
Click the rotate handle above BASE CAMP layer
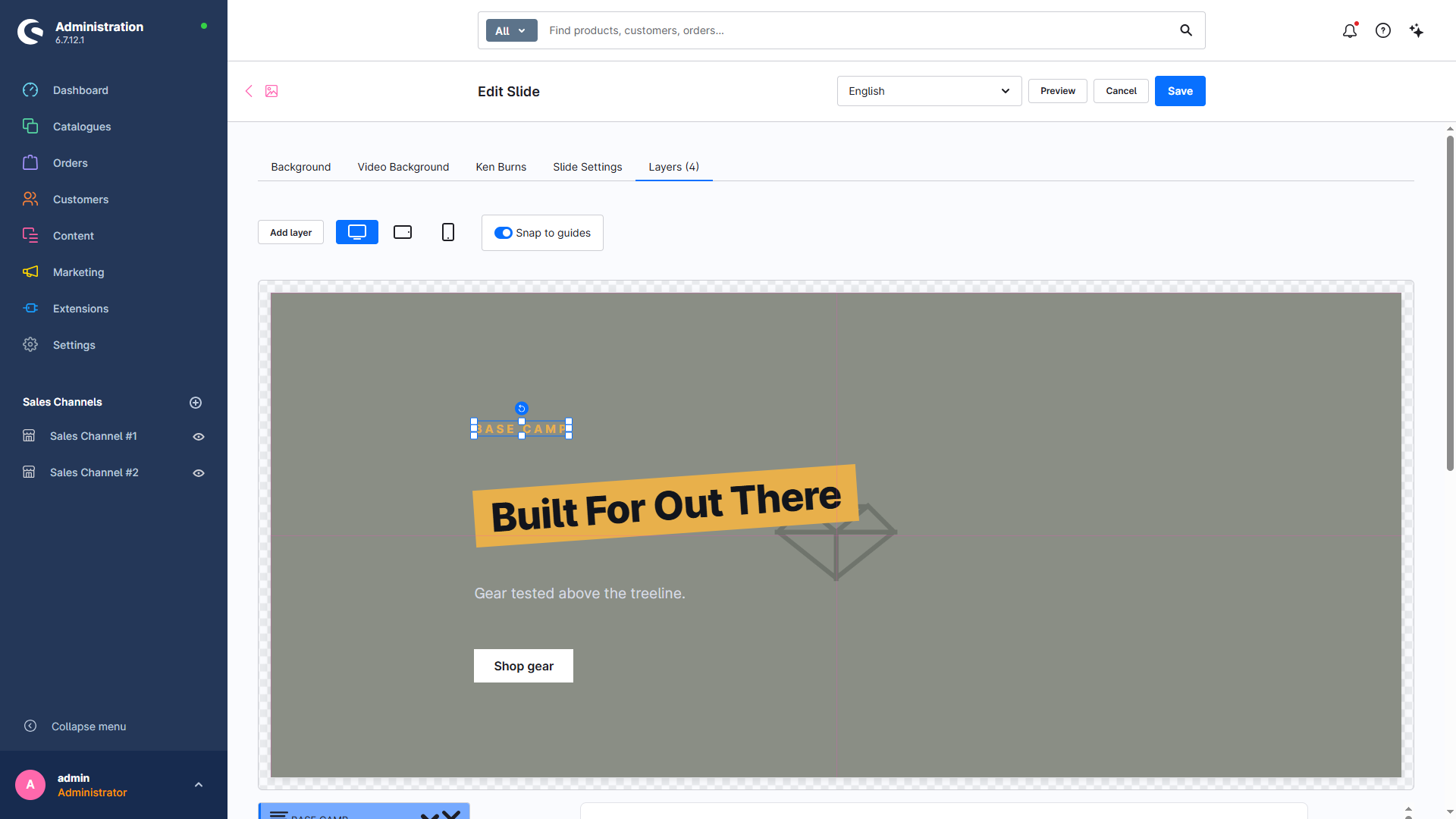click(x=522, y=408)
